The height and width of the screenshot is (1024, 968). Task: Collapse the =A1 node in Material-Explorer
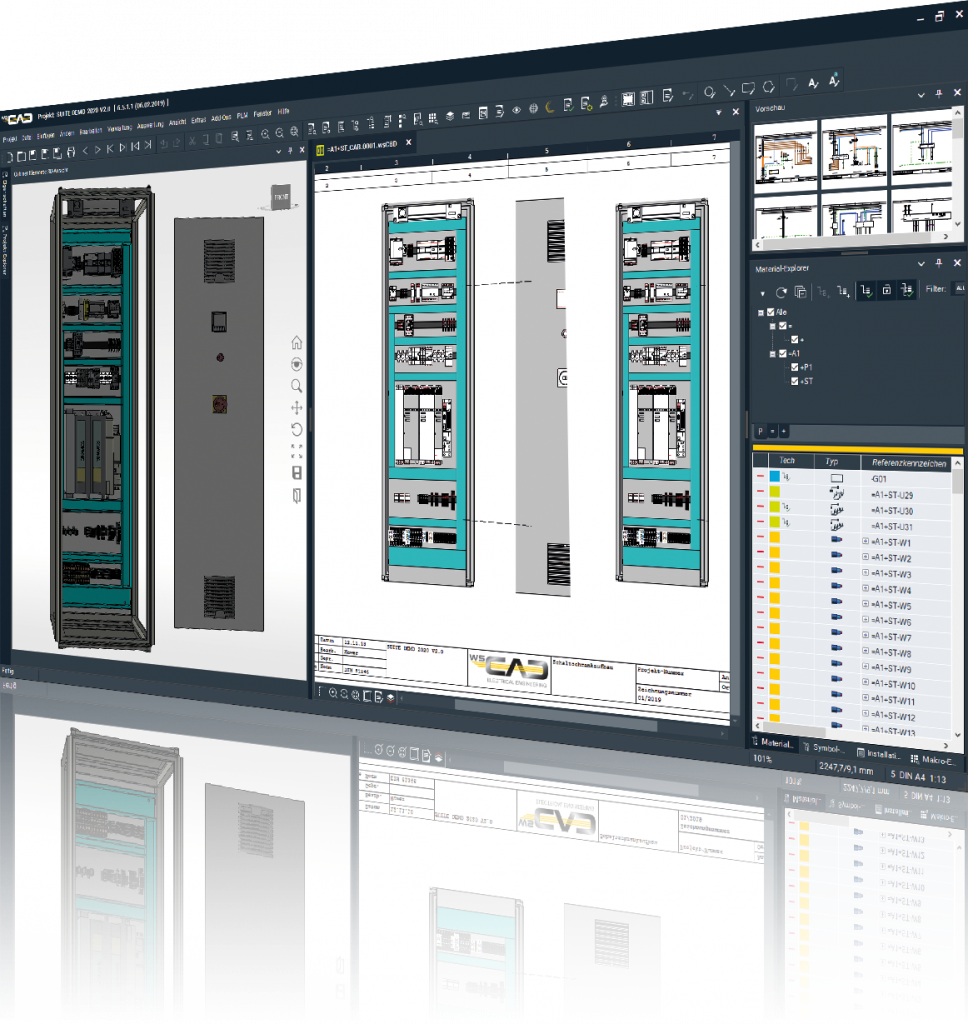click(772, 353)
